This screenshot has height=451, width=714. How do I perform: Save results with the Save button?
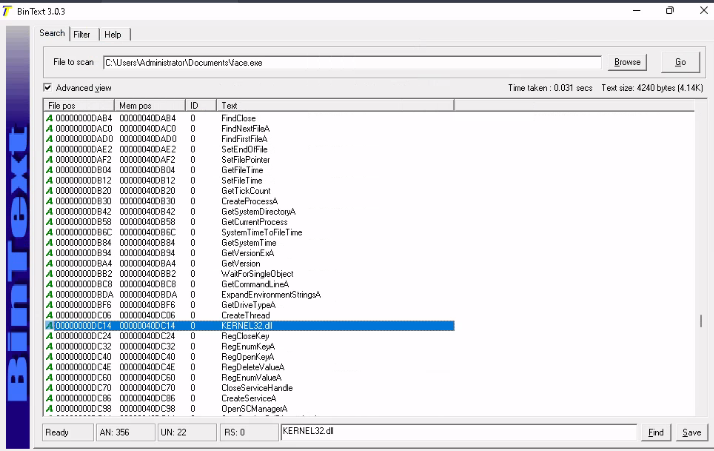coord(690,432)
